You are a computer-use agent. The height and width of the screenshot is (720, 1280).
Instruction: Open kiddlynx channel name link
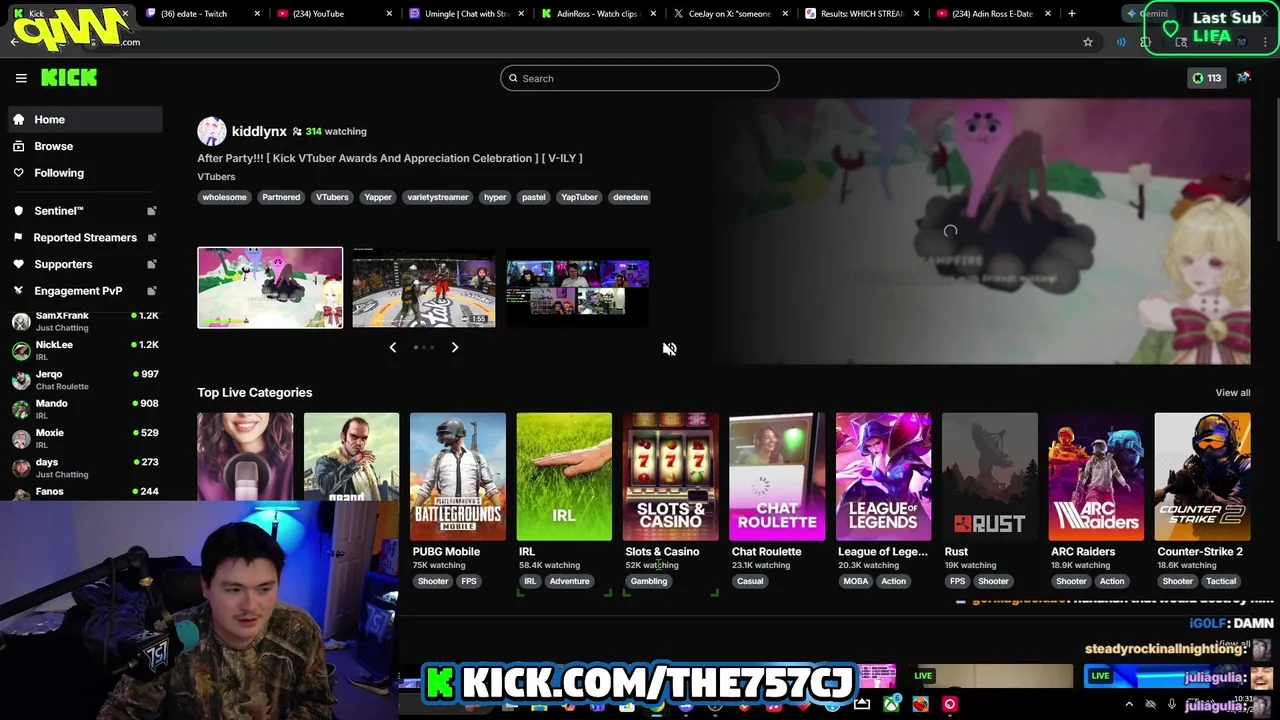pyautogui.click(x=259, y=131)
